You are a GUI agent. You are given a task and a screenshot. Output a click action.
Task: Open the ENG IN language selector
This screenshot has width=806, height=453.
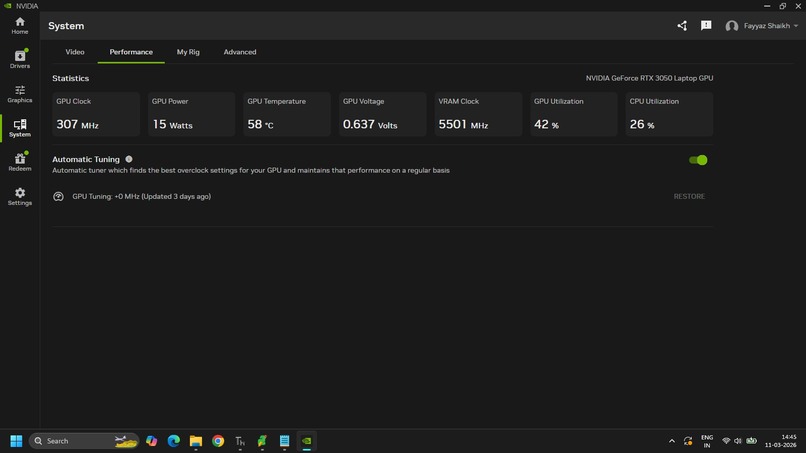[x=707, y=441]
